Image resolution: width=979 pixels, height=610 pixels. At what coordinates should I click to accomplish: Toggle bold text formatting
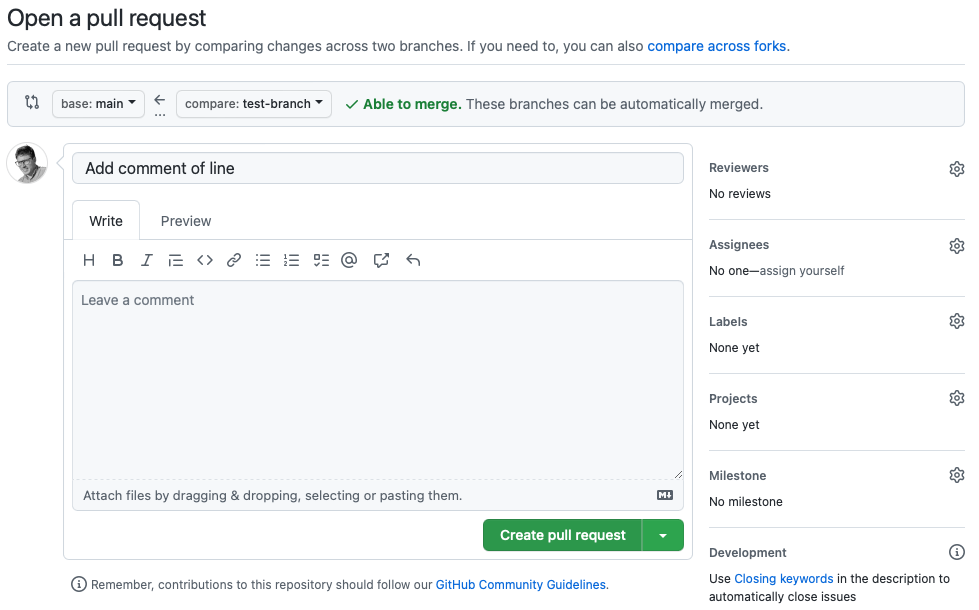pos(118,260)
